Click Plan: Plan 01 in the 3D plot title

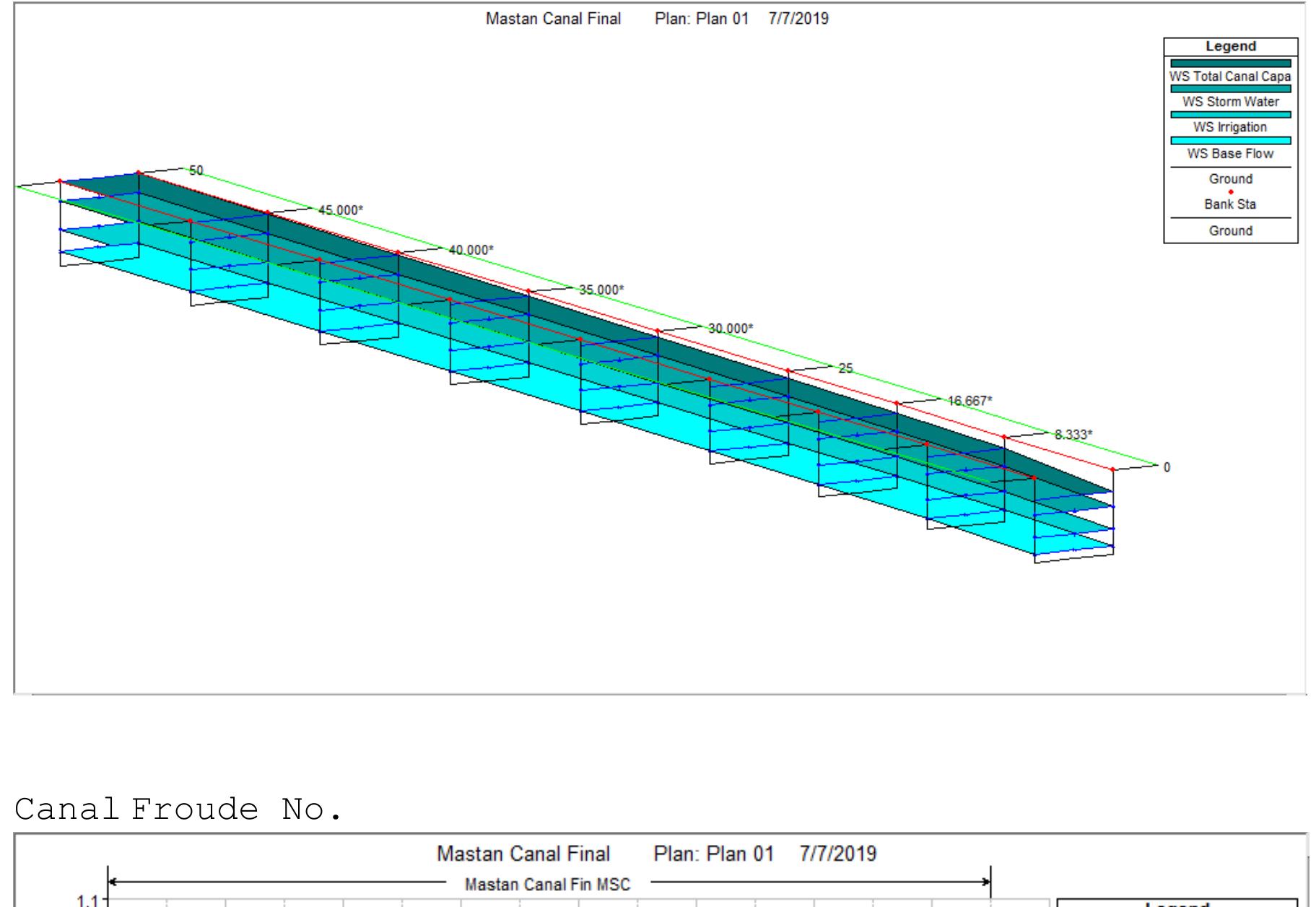coord(702,19)
